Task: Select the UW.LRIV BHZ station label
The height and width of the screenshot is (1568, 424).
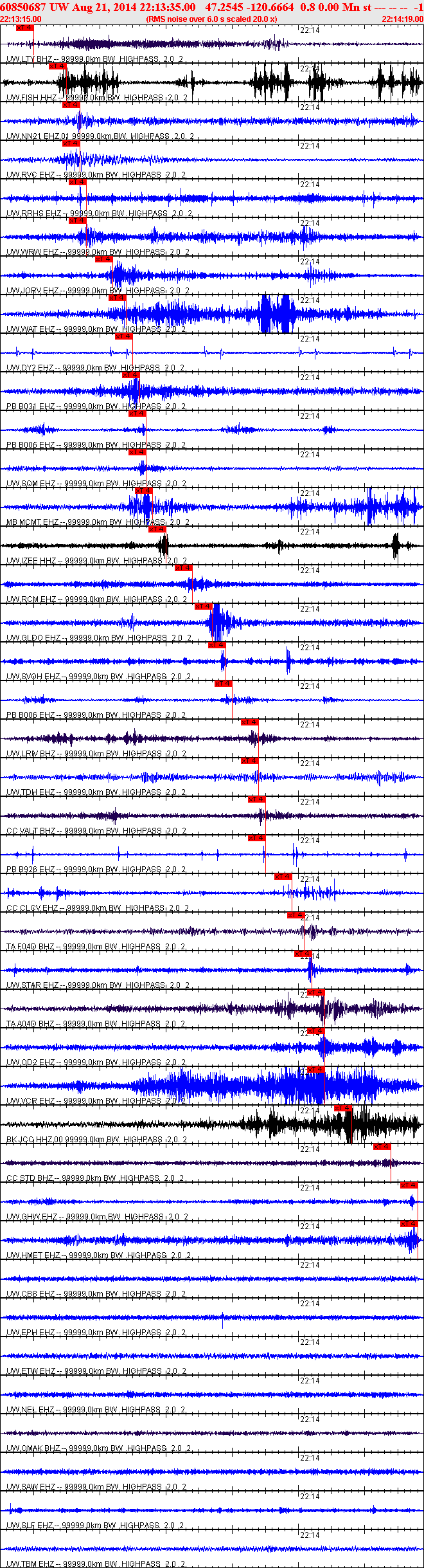Action: pos(96,754)
